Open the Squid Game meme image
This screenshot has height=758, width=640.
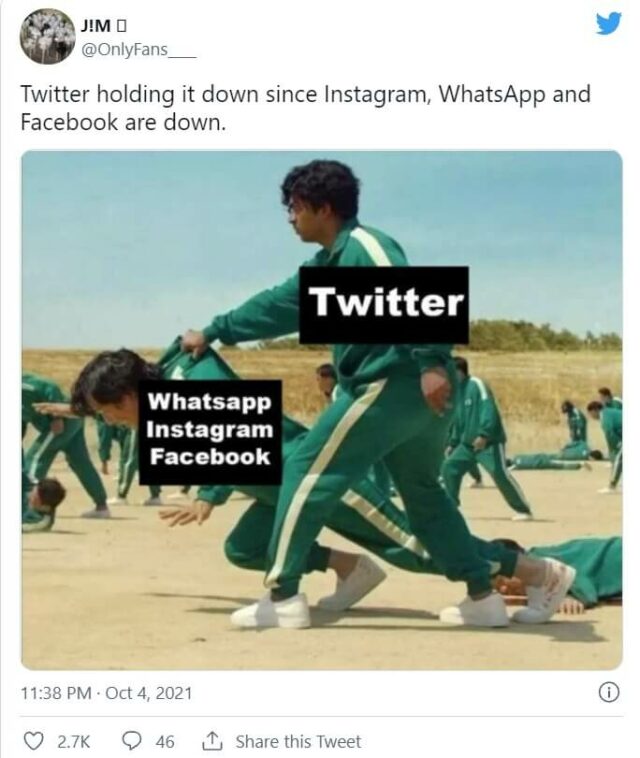[322, 410]
